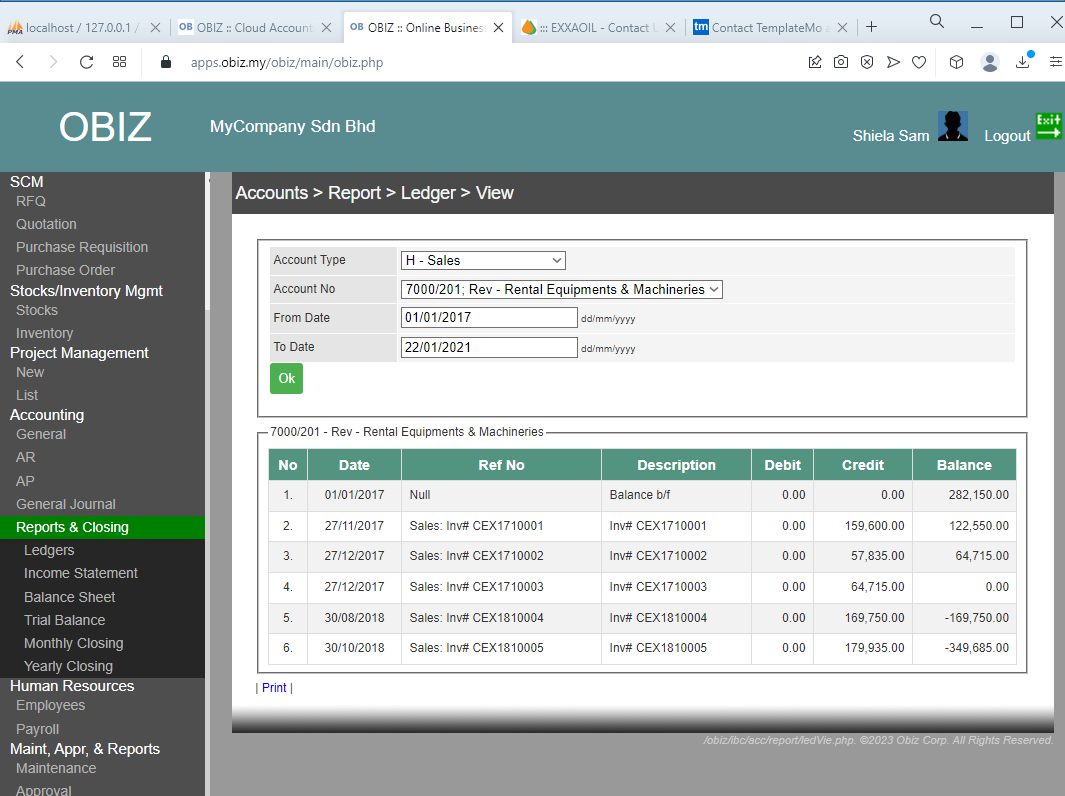The width and height of the screenshot is (1065, 796).
Task: Click the padlock site information icon
Action: (x=165, y=61)
